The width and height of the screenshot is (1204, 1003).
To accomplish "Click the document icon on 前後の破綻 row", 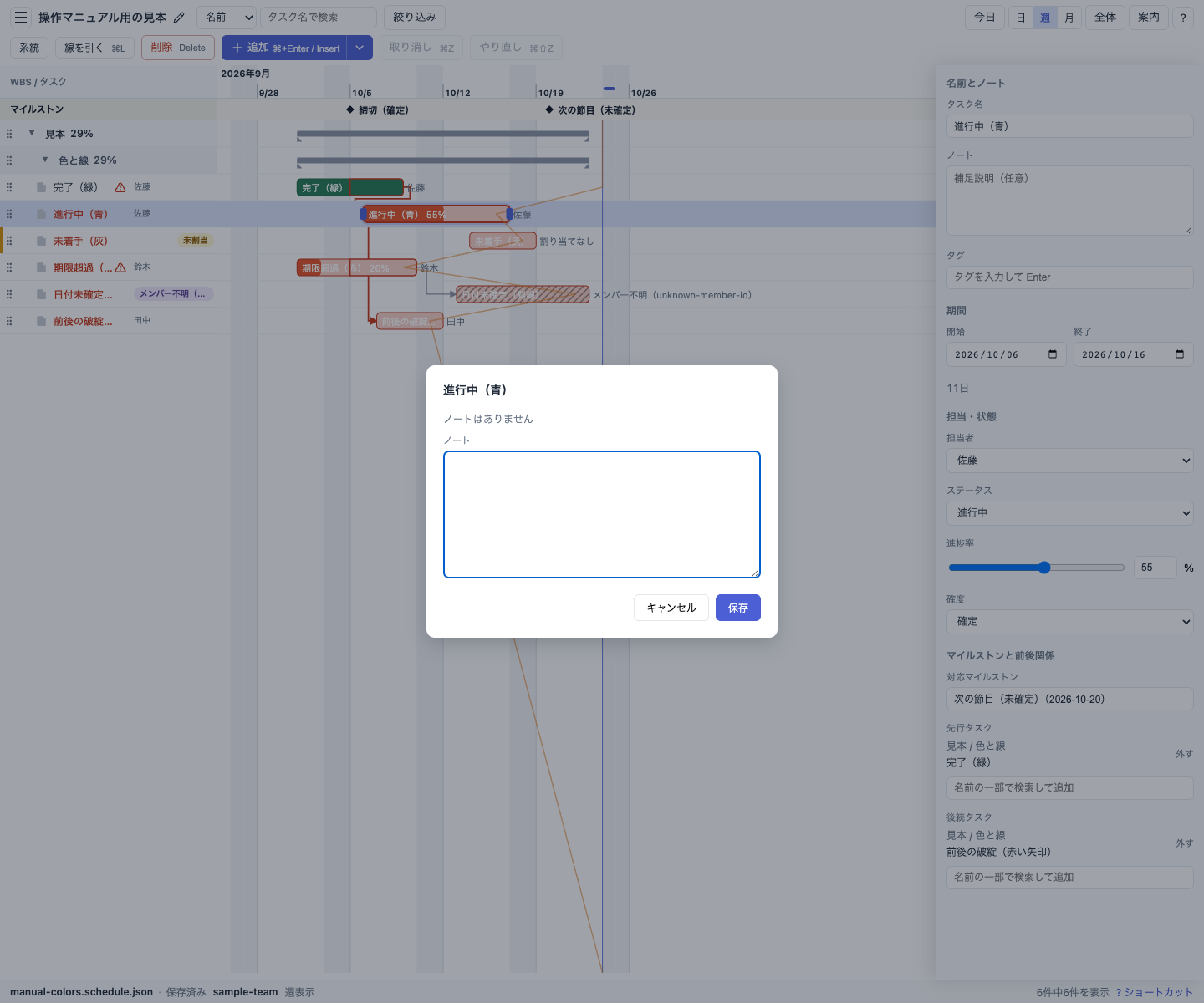I will click(42, 321).
